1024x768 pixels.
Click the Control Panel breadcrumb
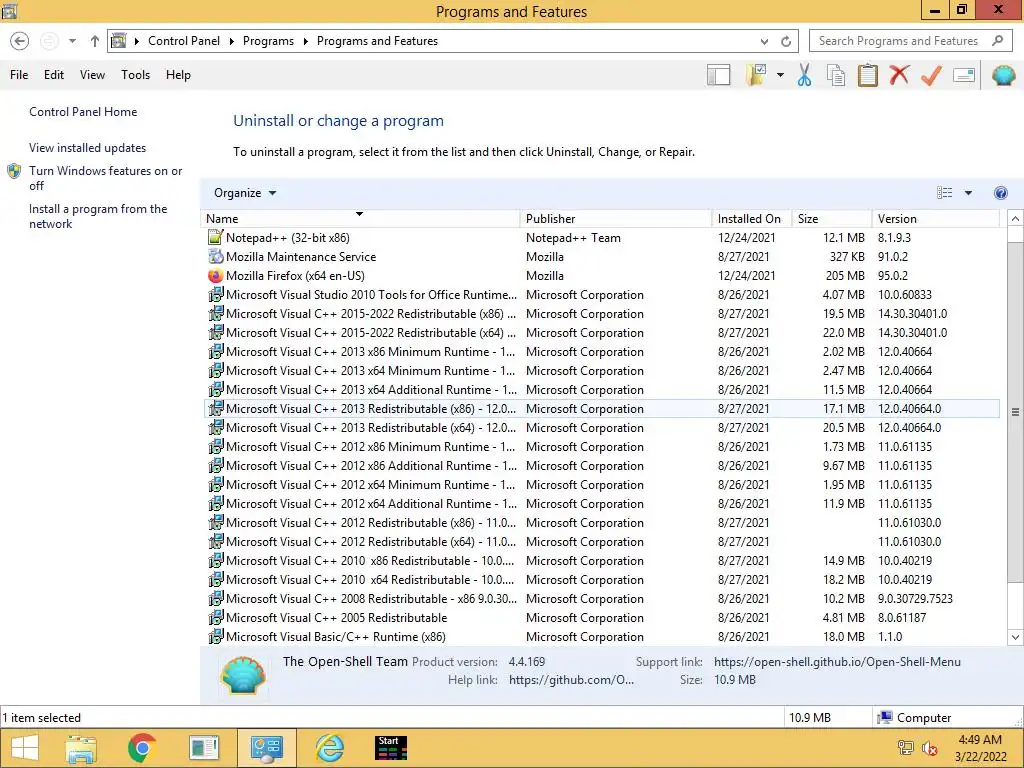pyautogui.click(x=184, y=40)
